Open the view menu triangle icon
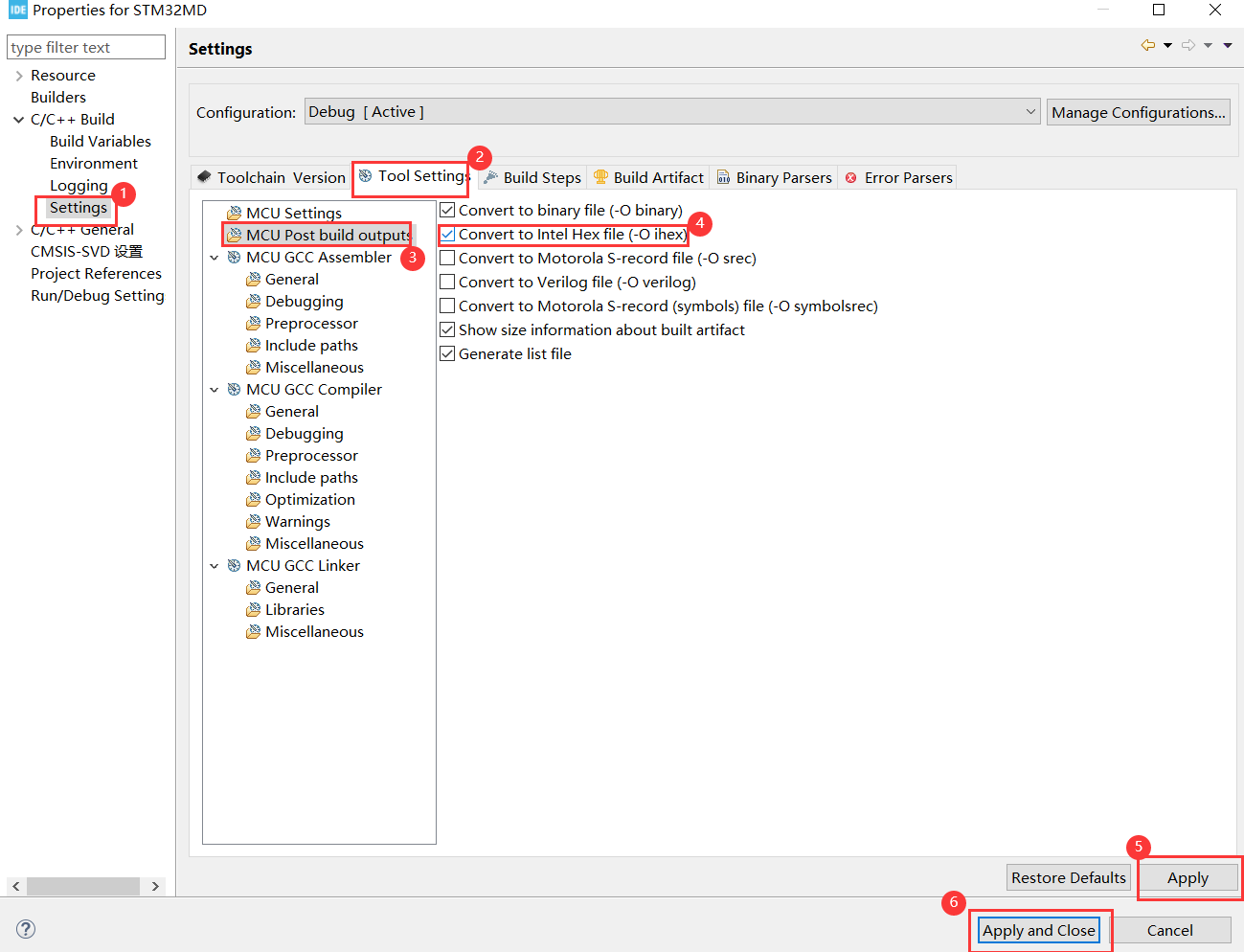The height and width of the screenshot is (952, 1244). coord(1228,45)
